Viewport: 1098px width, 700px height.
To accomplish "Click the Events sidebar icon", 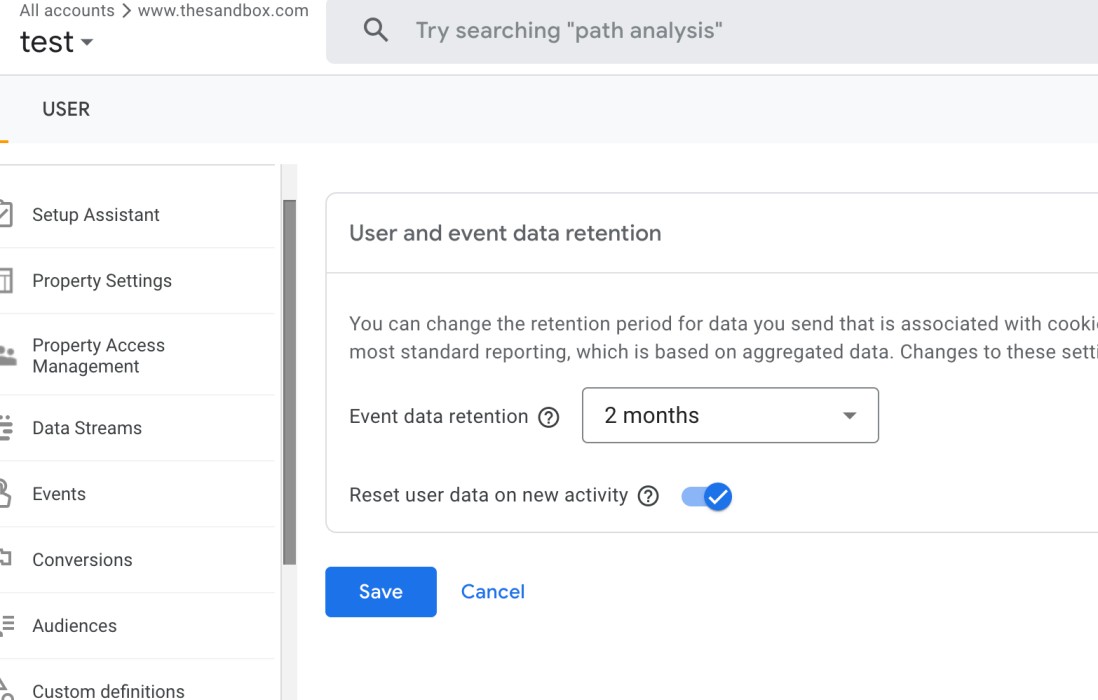I will [5, 494].
